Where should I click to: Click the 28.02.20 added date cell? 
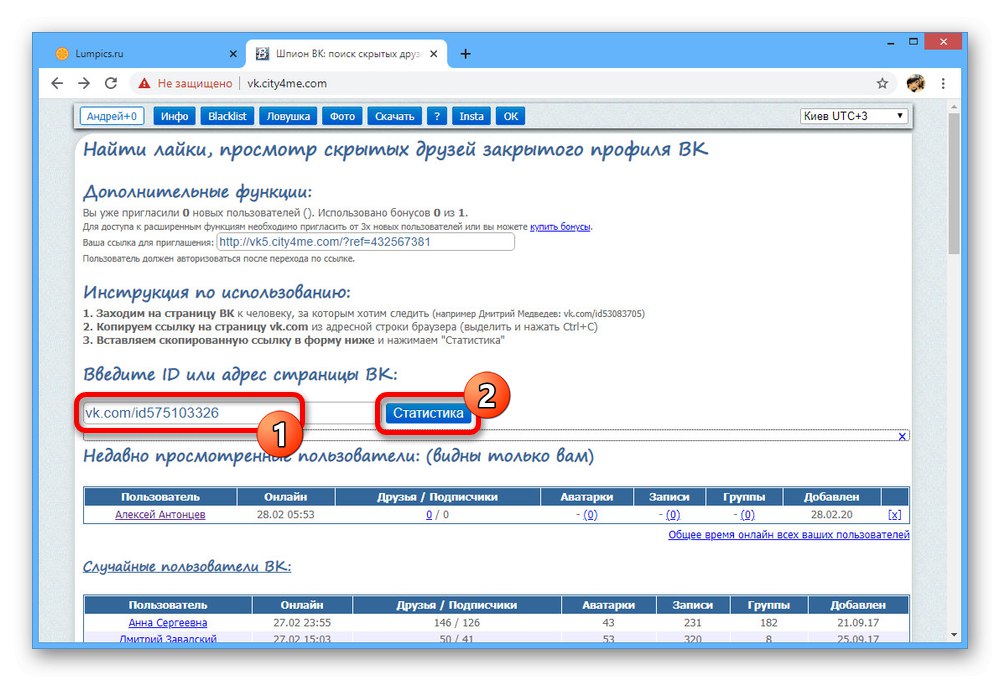point(832,515)
